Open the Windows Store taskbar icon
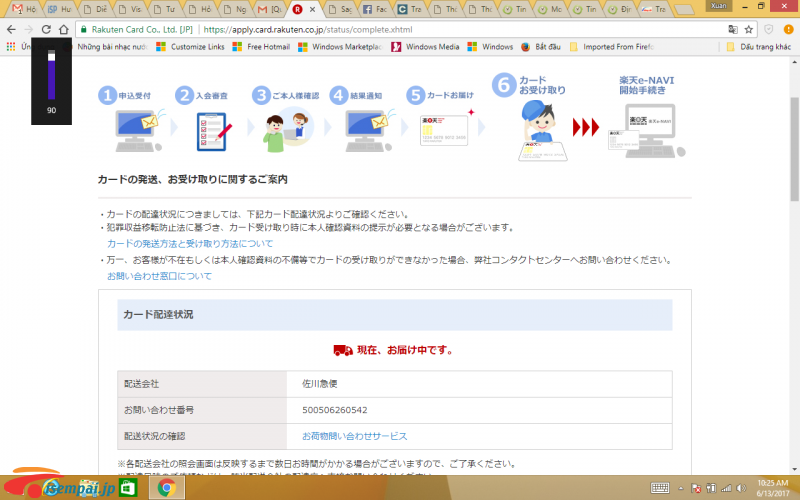 coord(128,488)
